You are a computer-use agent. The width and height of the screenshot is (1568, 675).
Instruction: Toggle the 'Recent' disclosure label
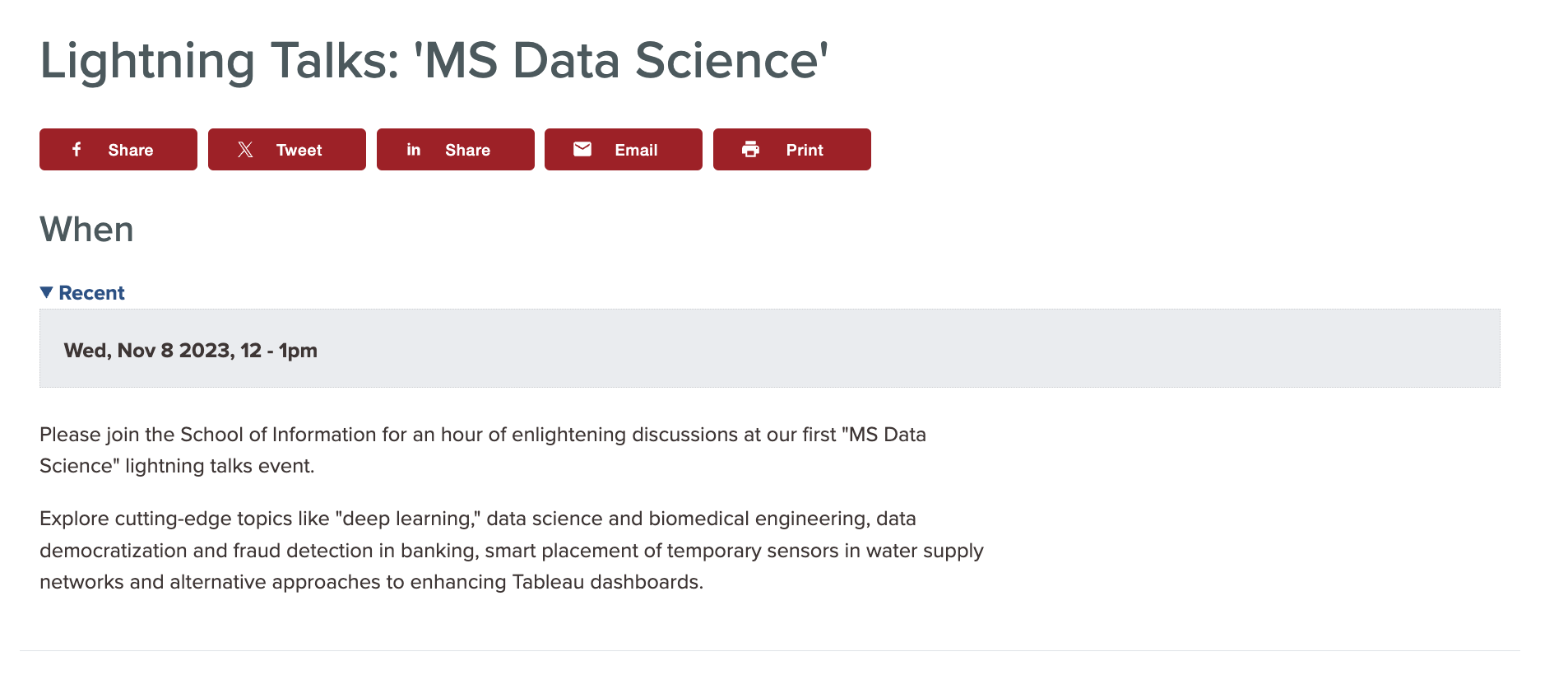pos(91,293)
